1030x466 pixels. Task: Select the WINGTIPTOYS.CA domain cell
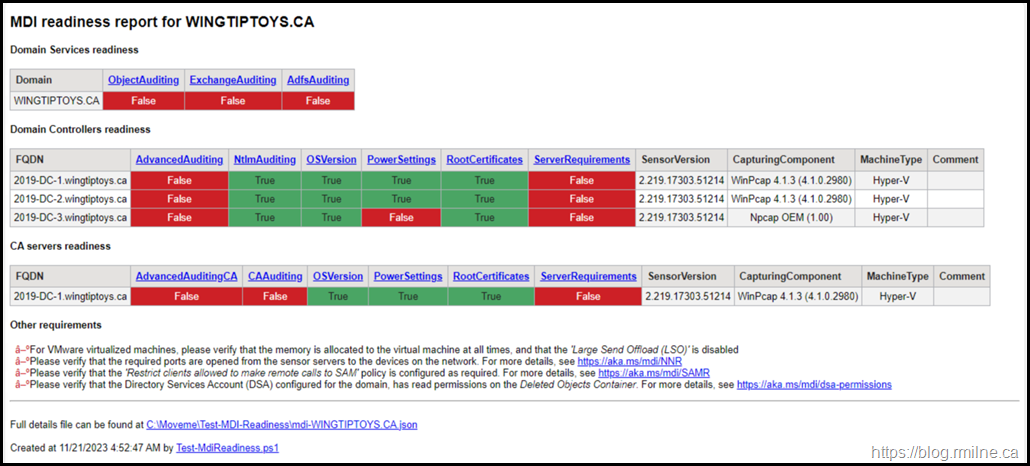(x=56, y=100)
